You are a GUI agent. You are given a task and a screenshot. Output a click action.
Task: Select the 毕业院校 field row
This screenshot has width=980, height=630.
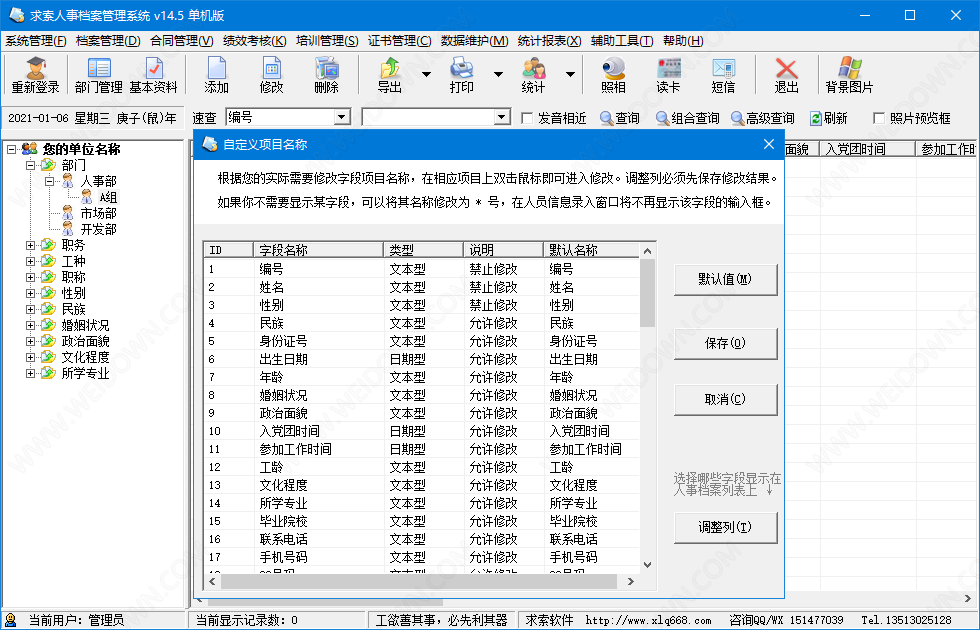pos(422,521)
